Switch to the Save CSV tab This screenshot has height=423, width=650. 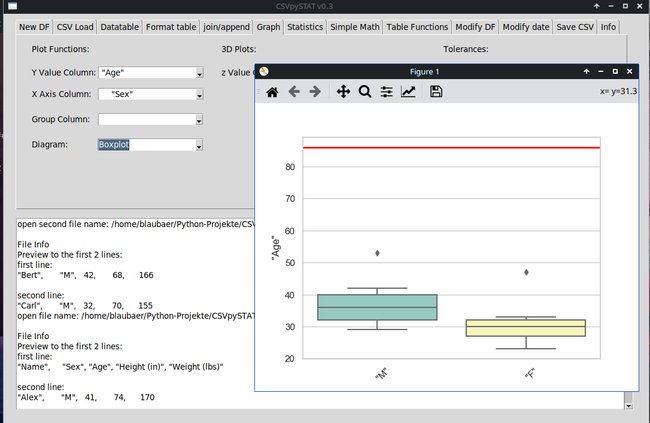(575, 27)
